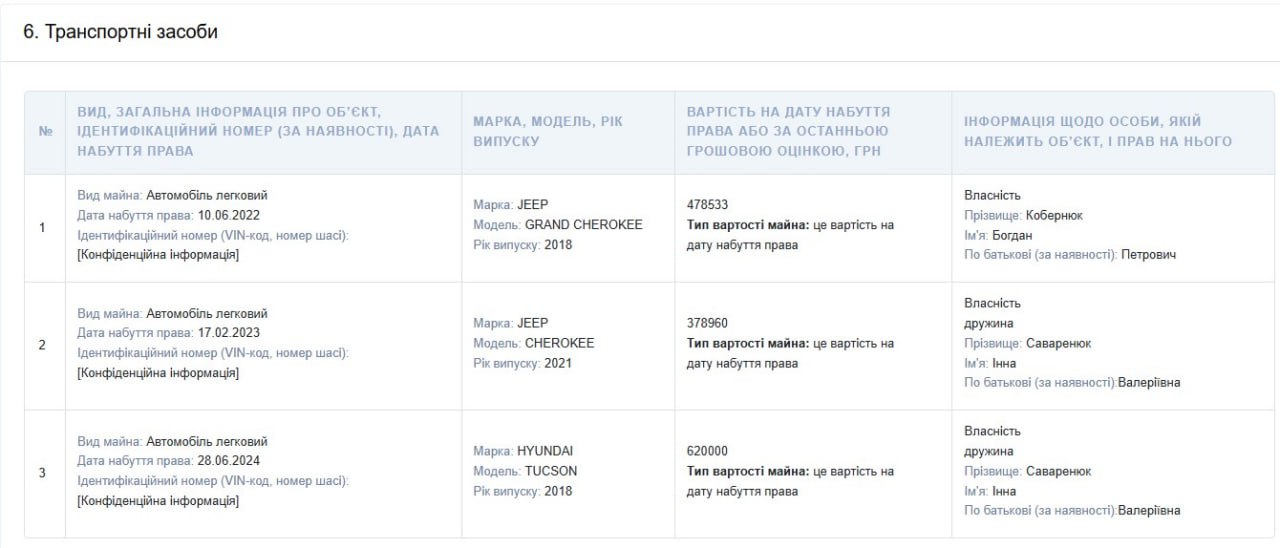Viewport: 1280px width, 548px height.
Task: Click the row number 3 cell
Action: (42, 473)
